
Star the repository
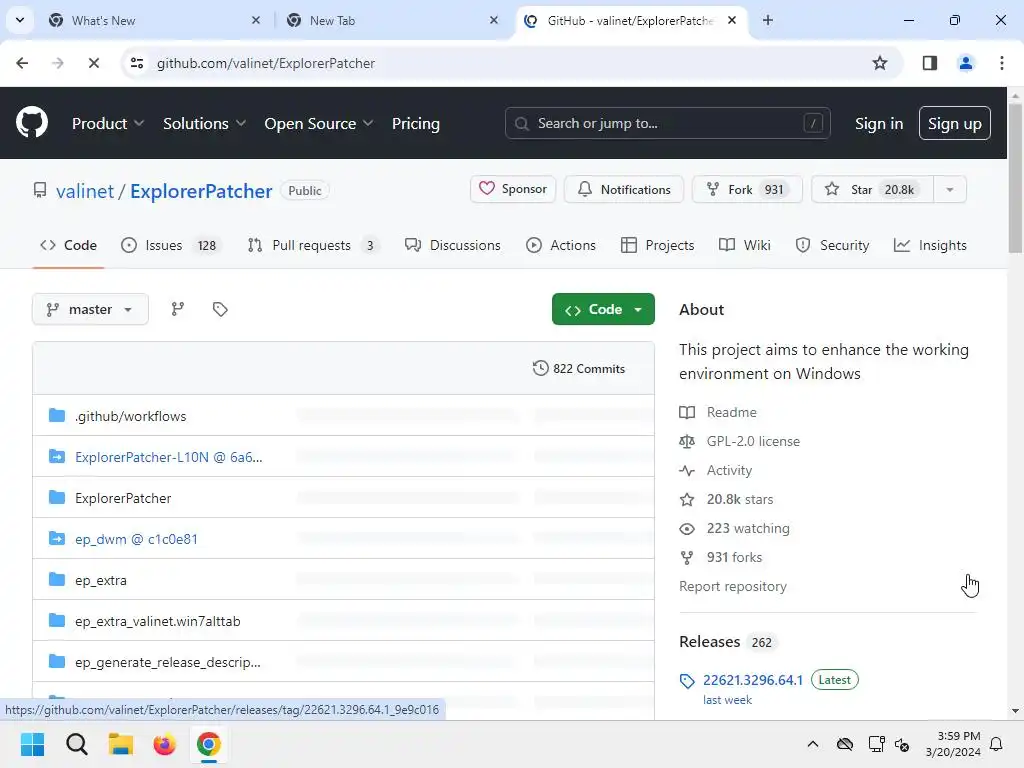point(872,189)
